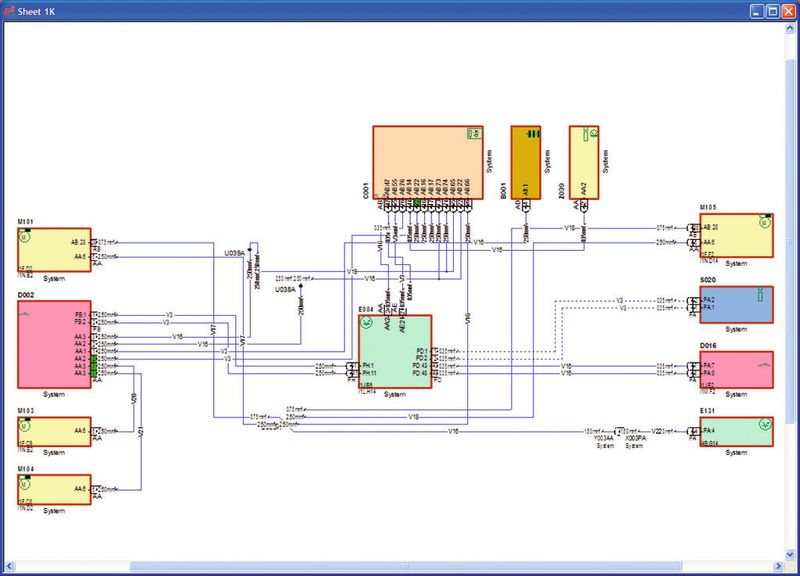Click the battery symbol icon in B001
This screenshot has width=800, height=576.
click(533, 133)
